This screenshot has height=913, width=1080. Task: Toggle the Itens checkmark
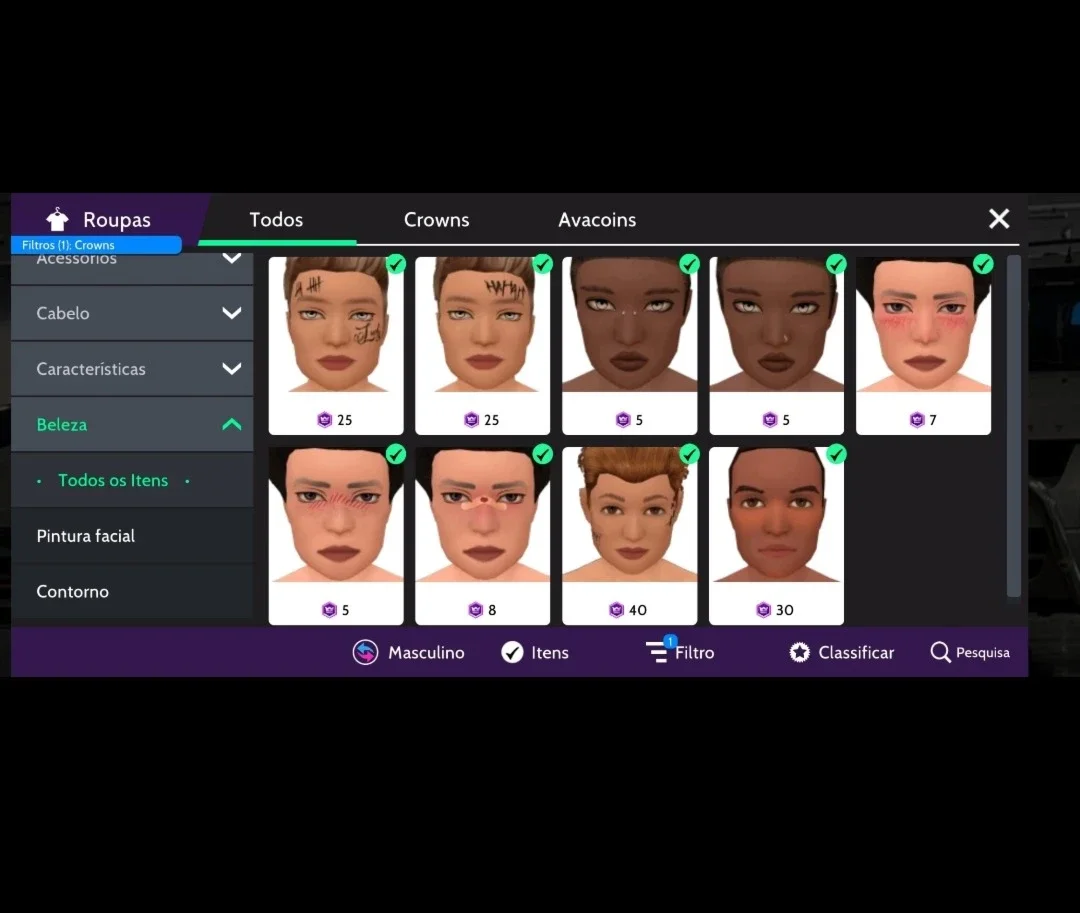[512, 652]
